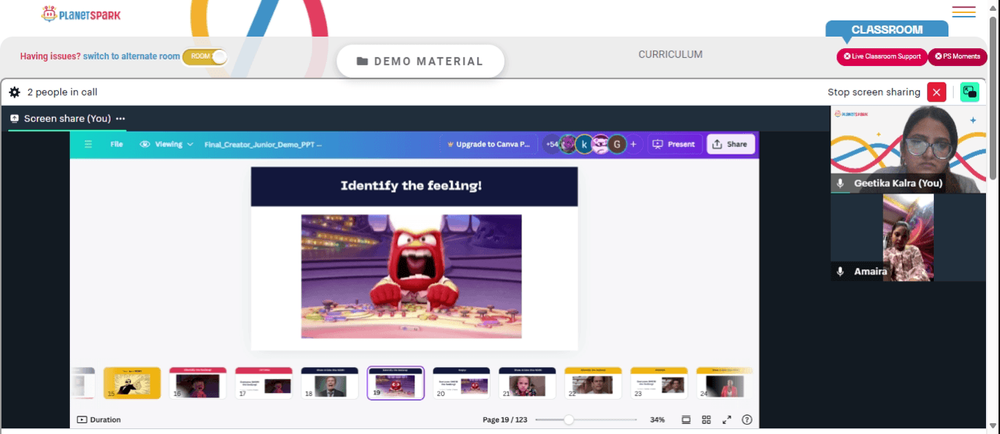Click the 'switch to alternate room' link
Screen dimensions: 1000x434
(131, 56)
